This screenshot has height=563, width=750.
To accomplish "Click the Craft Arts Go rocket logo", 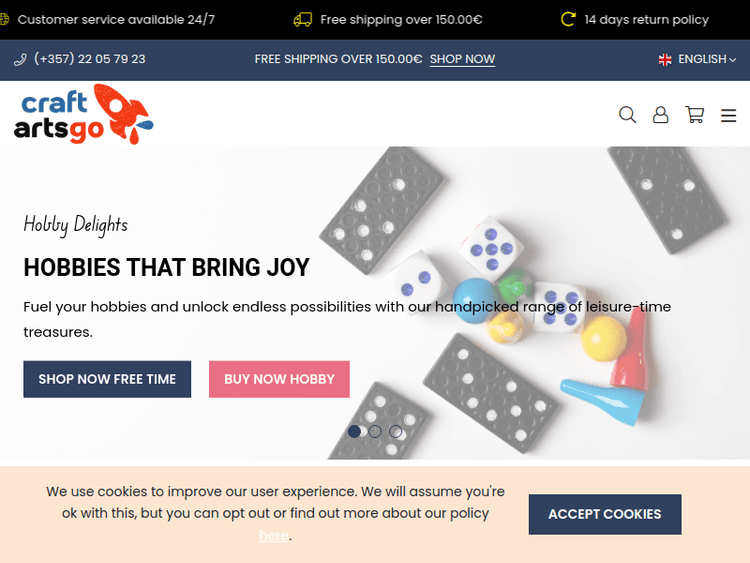I will 84,114.
